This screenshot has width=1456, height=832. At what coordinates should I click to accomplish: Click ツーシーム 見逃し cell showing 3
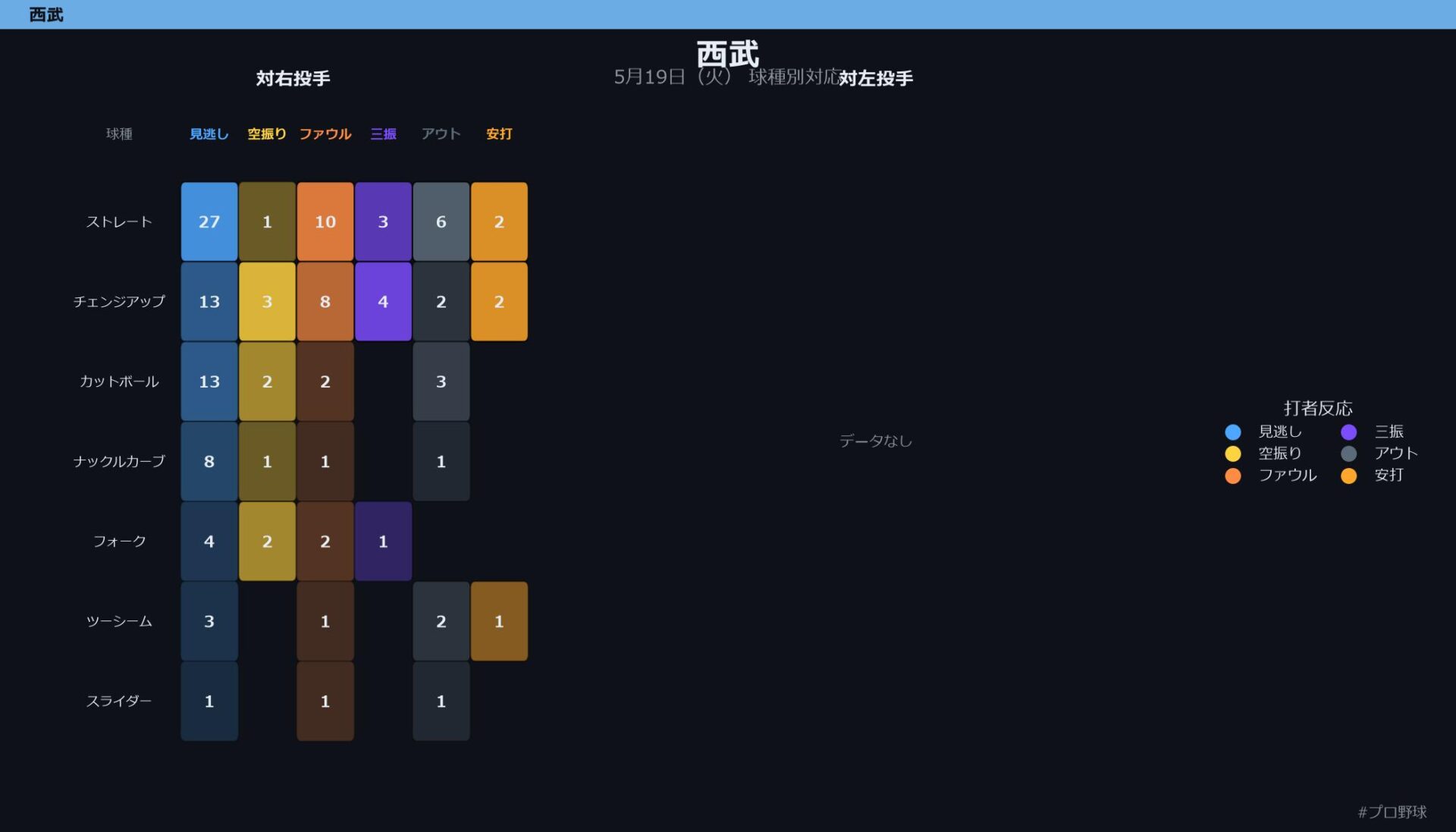(209, 621)
